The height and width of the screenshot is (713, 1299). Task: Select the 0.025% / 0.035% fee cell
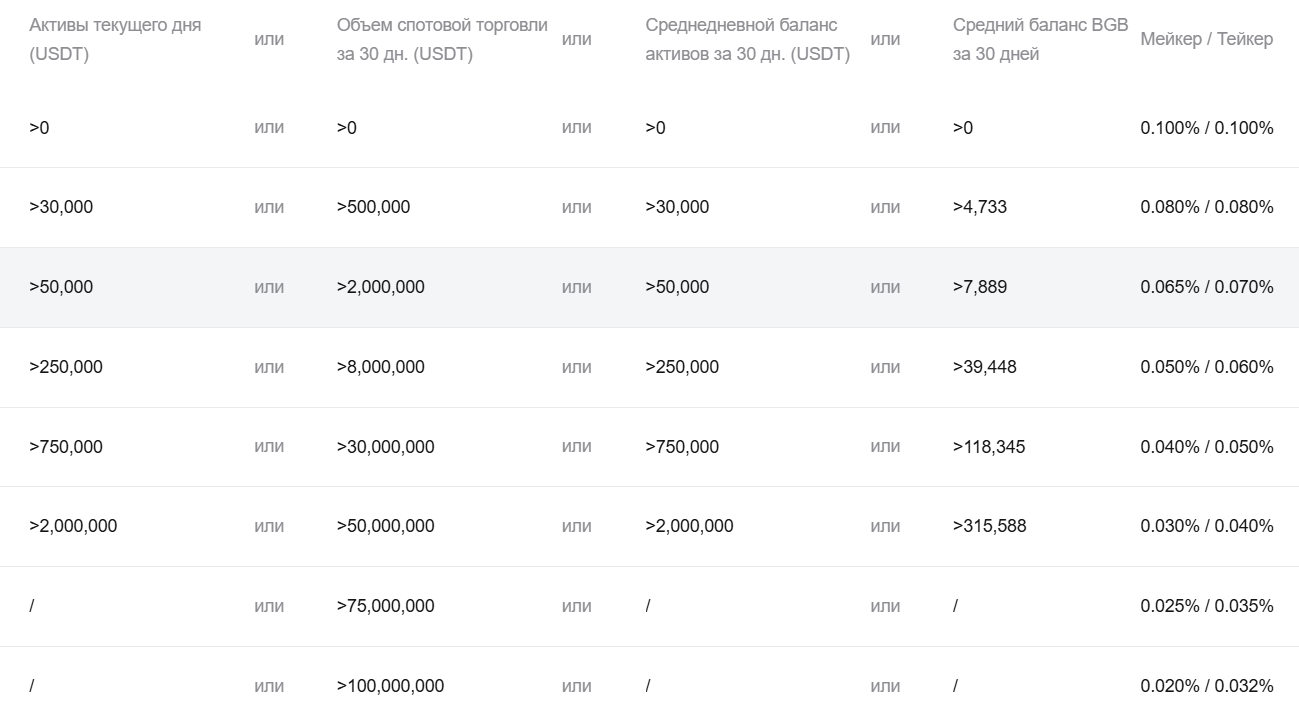[1206, 606]
